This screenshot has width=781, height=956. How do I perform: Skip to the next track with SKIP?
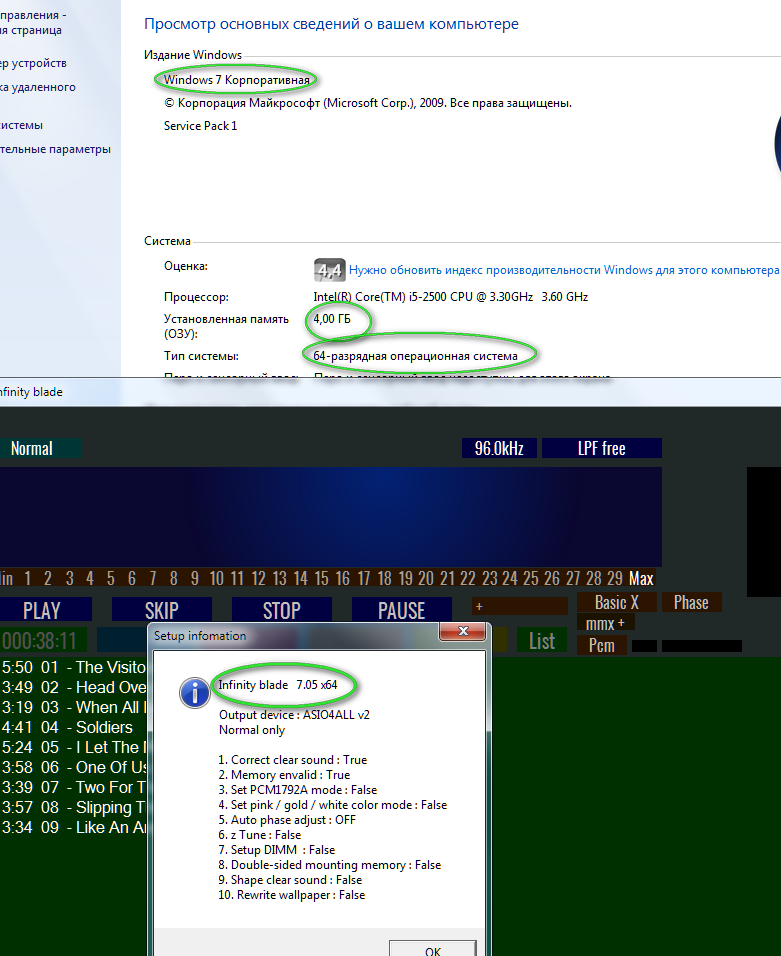[x=162, y=610]
